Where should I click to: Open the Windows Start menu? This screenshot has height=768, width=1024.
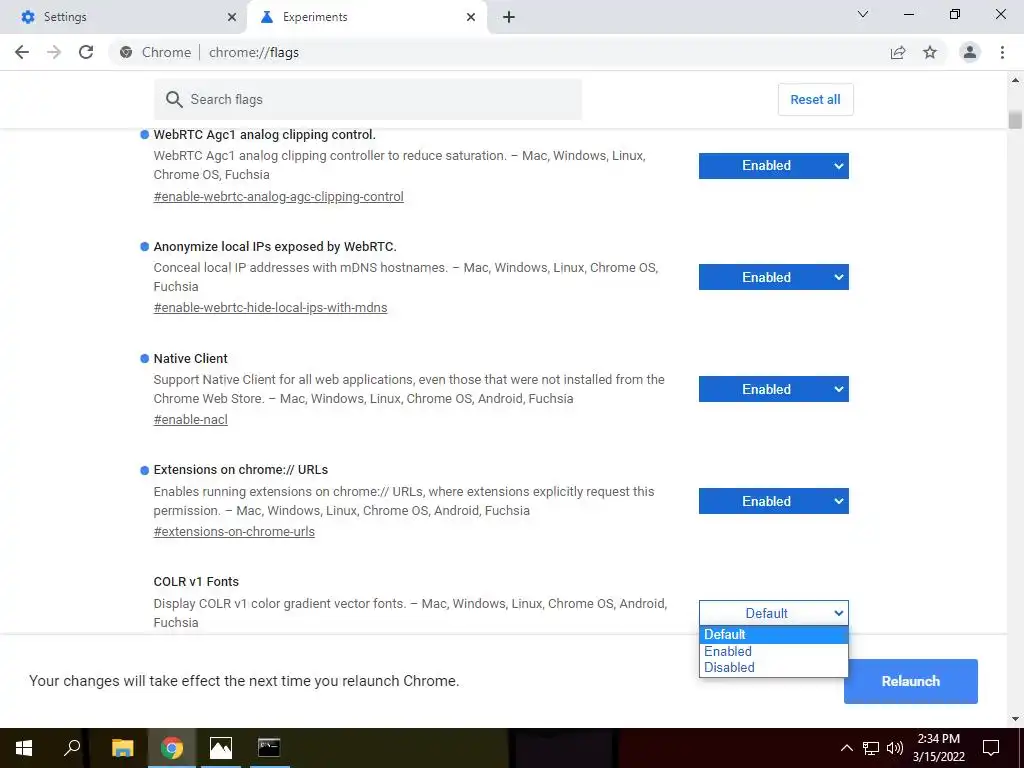(24, 748)
